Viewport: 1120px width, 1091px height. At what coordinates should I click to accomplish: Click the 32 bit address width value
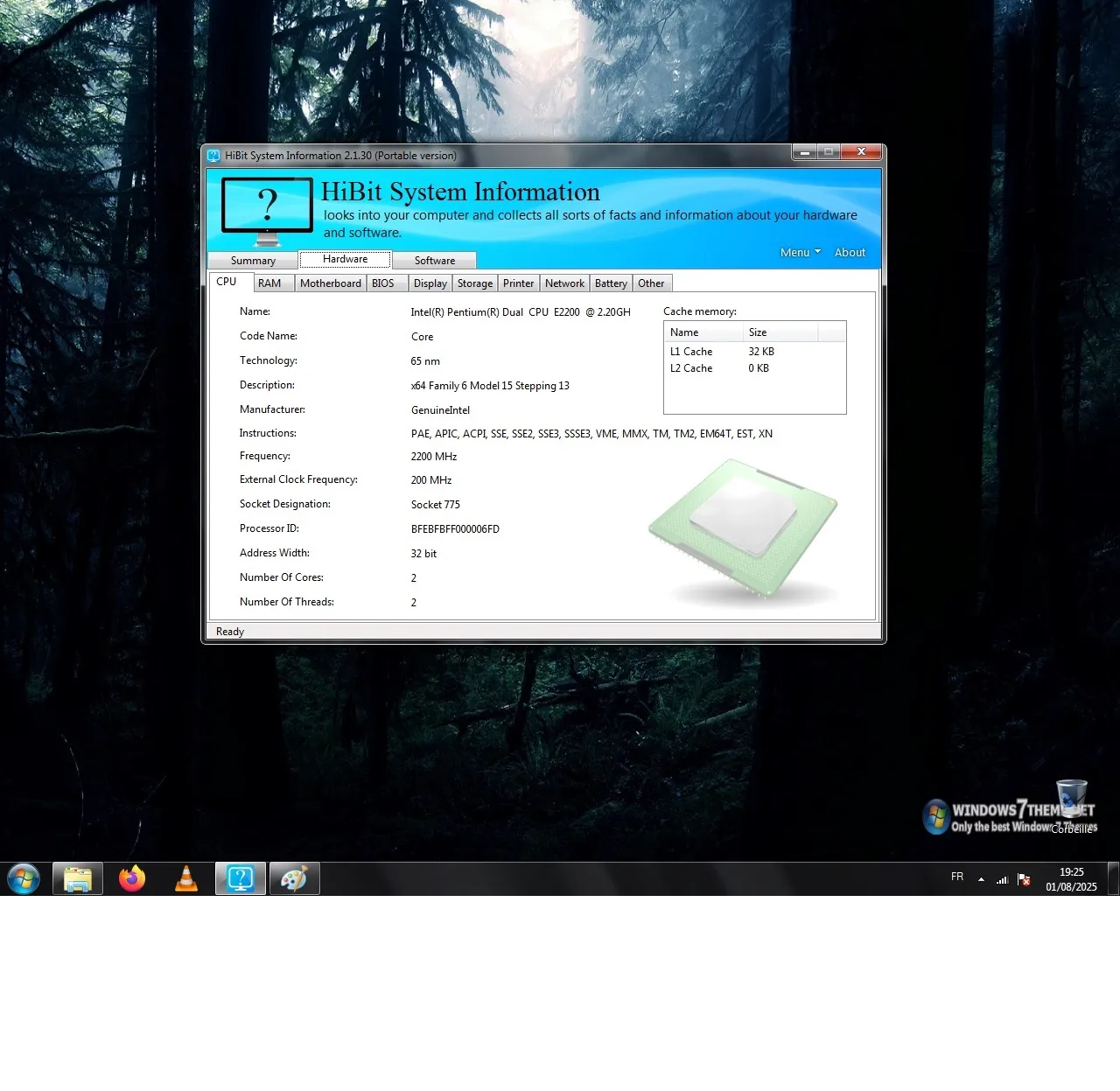point(423,554)
